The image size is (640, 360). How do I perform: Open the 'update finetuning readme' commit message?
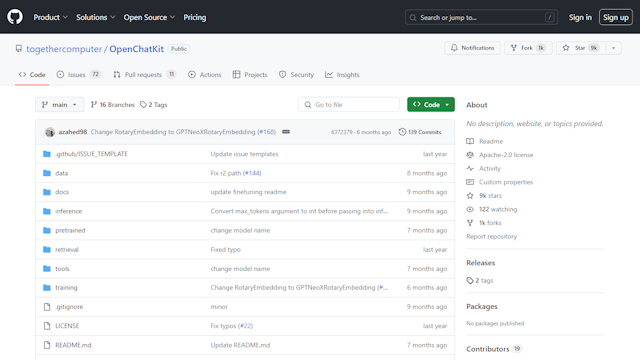[248, 192]
